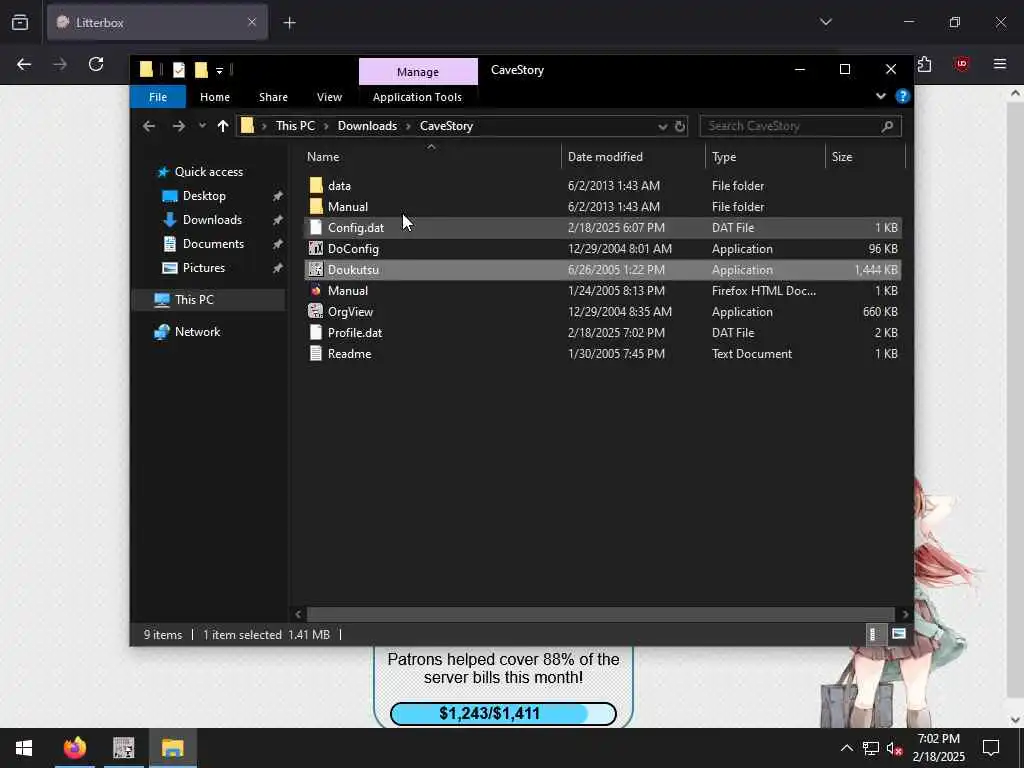Select the Litterbox browser tab

coord(157,22)
